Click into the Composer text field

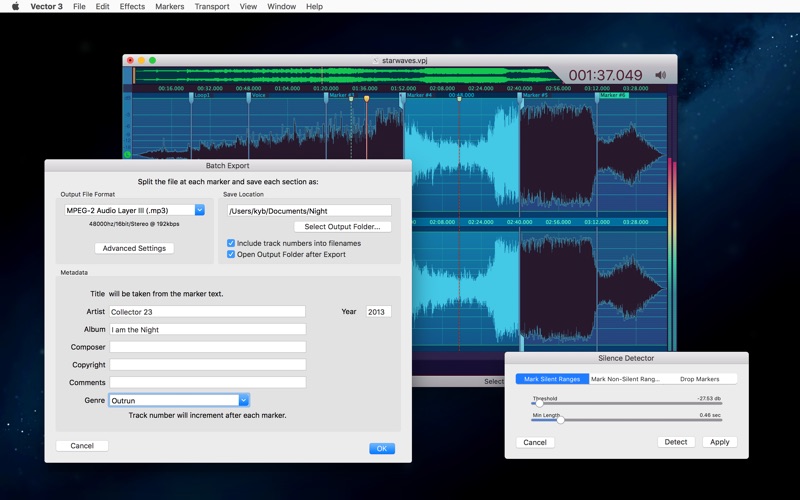pyautogui.click(x=207, y=347)
